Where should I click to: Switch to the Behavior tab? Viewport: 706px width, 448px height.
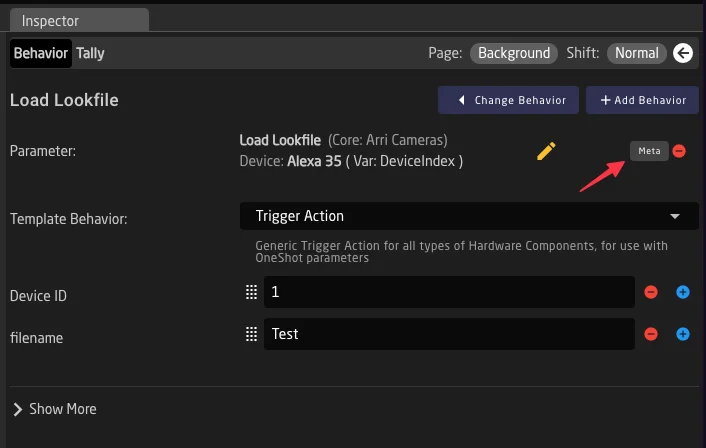(41, 53)
